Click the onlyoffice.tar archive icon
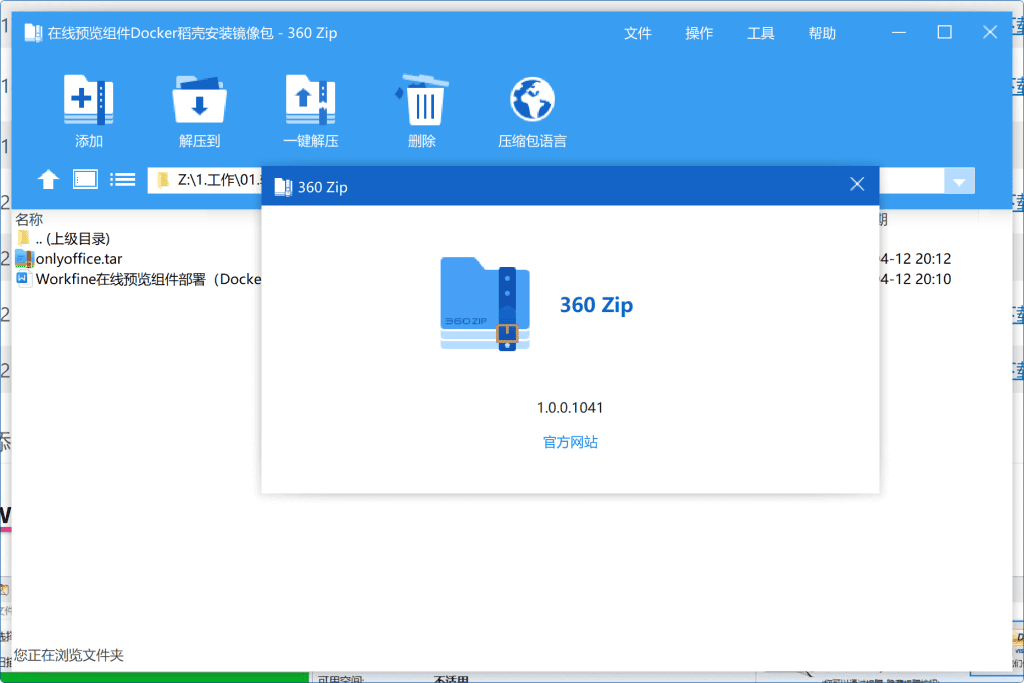The width and height of the screenshot is (1024, 683). 24,259
